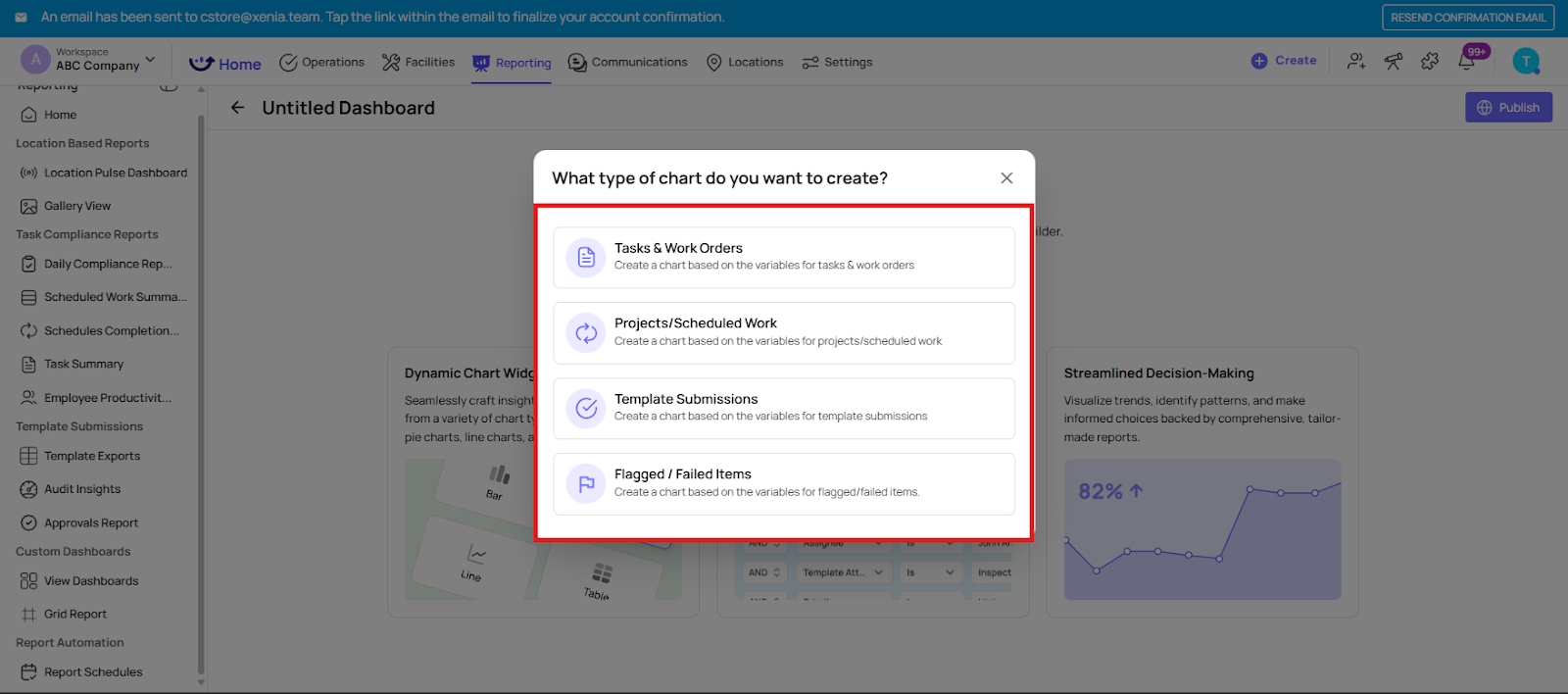Image resolution: width=1568 pixels, height=694 pixels.
Task: Click the sidebar vertical scrollbar
Action: tap(201, 392)
